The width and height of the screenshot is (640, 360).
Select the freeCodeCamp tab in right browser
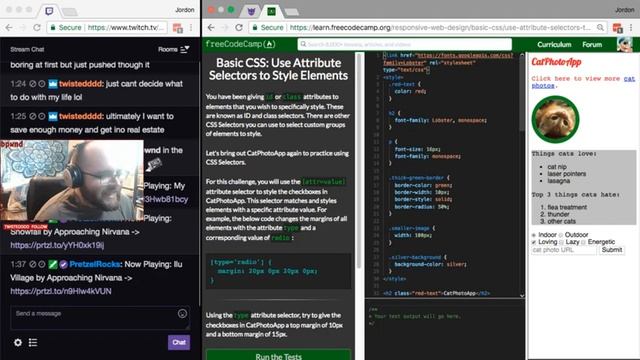pyautogui.click(x=271, y=11)
